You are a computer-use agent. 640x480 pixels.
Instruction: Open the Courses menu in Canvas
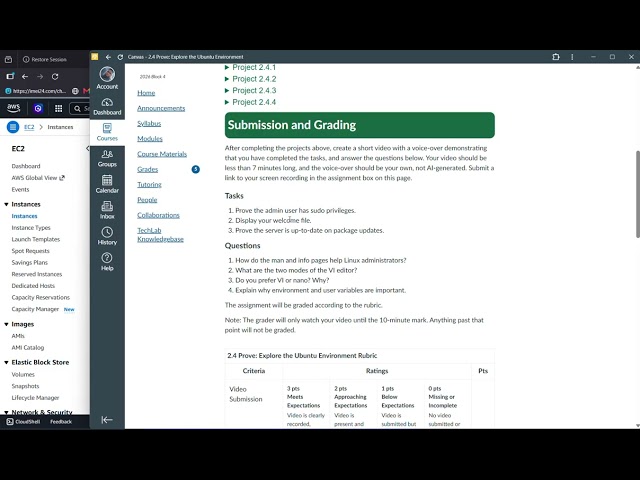[107, 133]
